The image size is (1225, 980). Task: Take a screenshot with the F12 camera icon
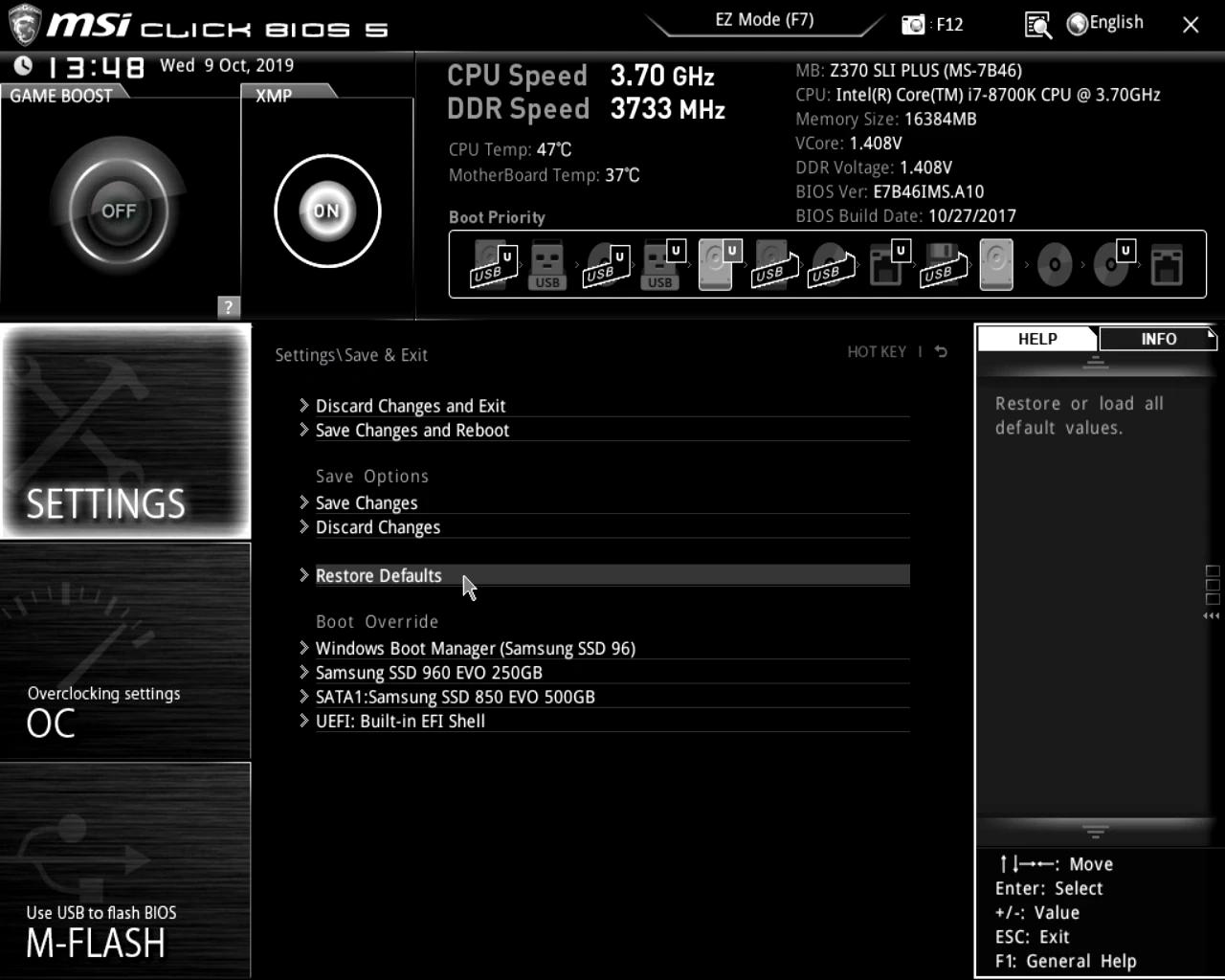pos(913,25)
